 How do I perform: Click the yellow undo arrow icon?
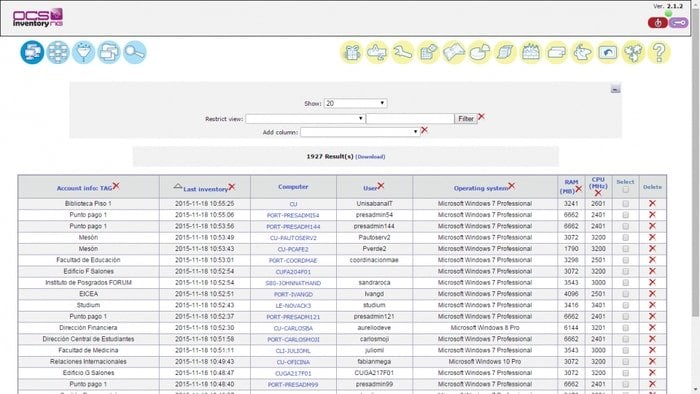pos(608,52)
